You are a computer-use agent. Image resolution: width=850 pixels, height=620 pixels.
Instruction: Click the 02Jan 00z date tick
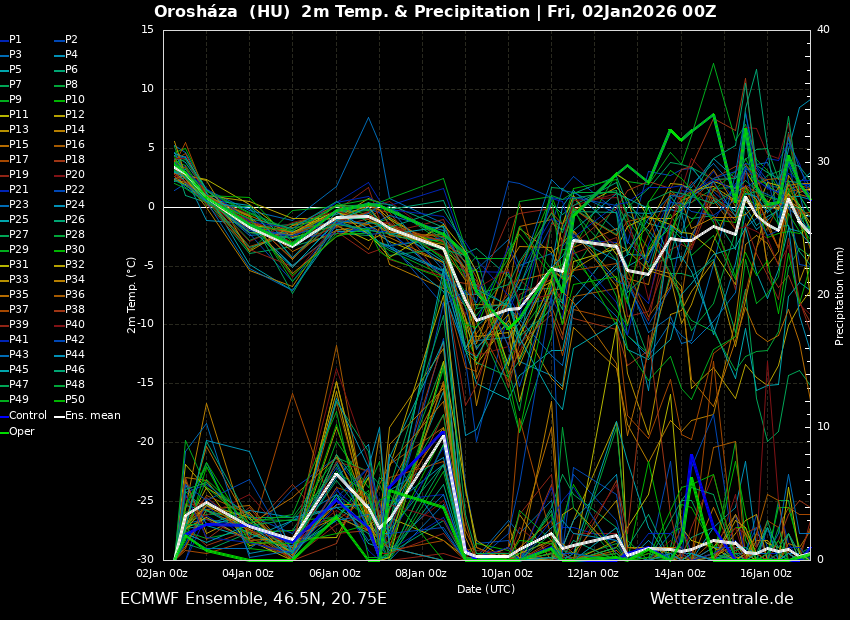162,573
